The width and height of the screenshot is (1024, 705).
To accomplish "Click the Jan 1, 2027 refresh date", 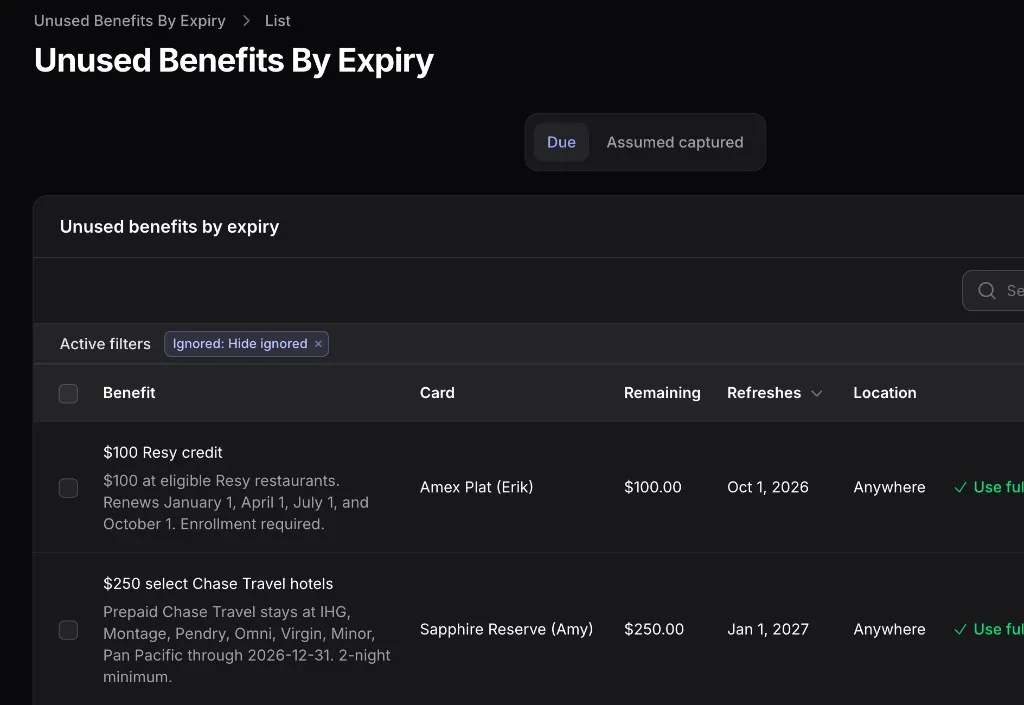I will point(768,629).
